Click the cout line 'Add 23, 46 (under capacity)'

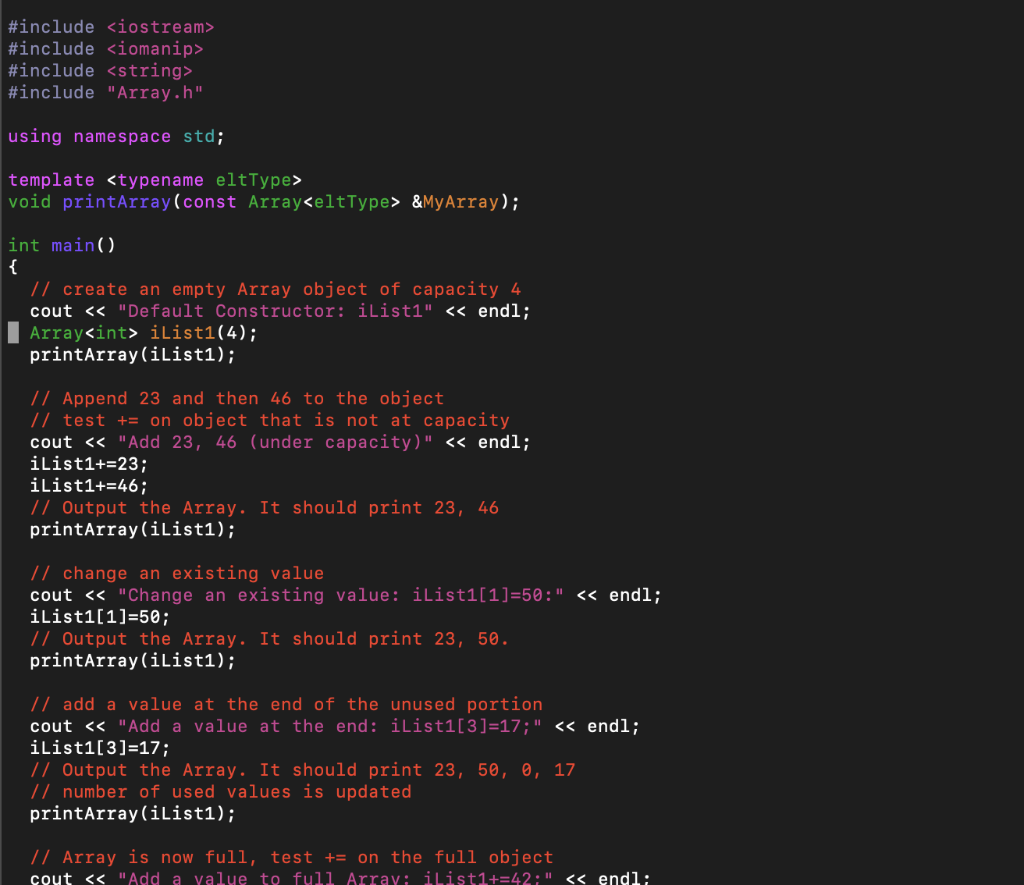[280, 442]
